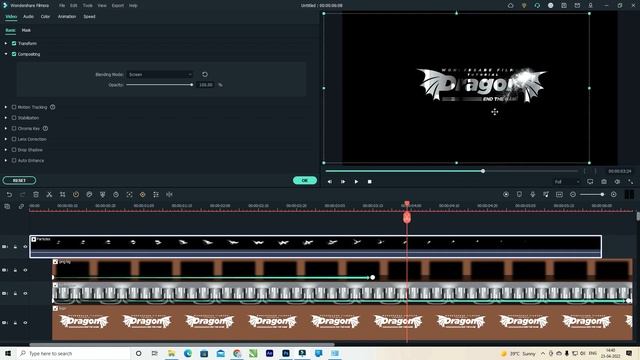The width and height of the screenshot is (640, 360).
Task: Click the red timeline playhead marker
Action: coord(407,217)
